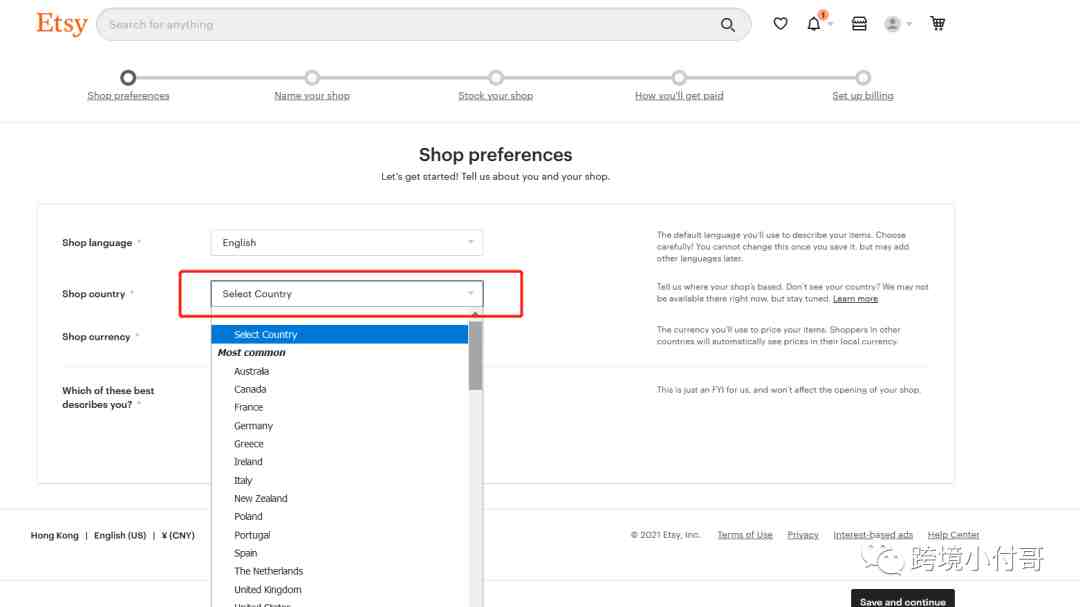
Task: Open the Favorites heart icon
Action: coord(780,24)
